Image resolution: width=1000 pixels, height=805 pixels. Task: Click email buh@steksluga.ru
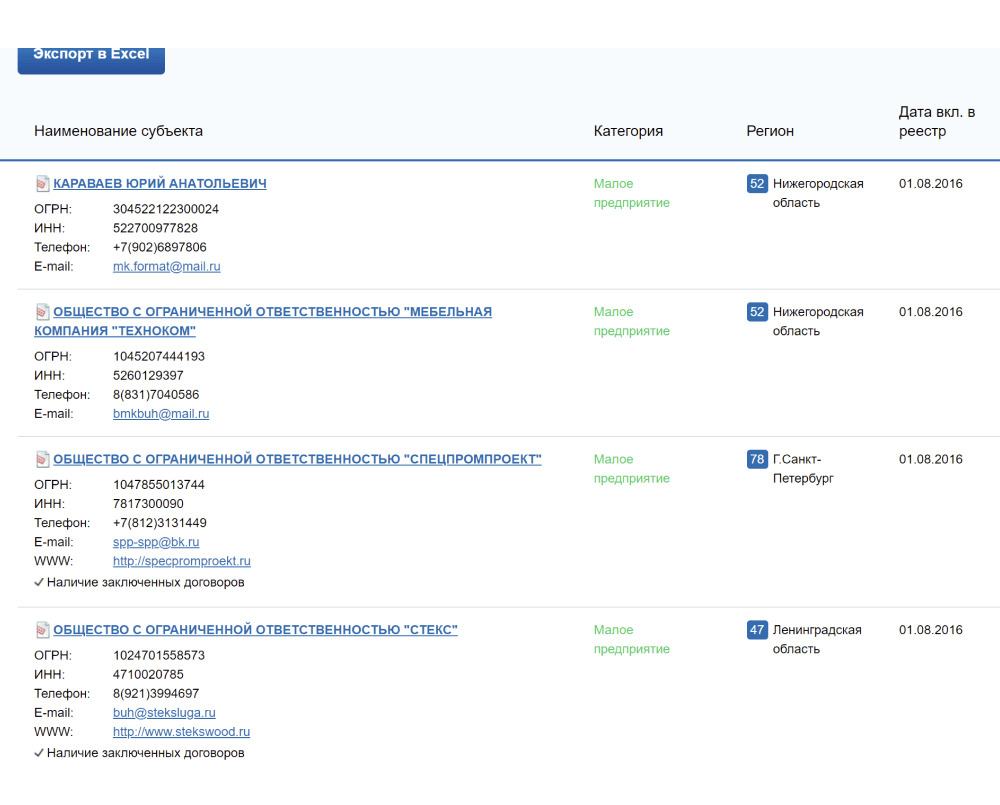pyautogui.click(x=166, y=713)
